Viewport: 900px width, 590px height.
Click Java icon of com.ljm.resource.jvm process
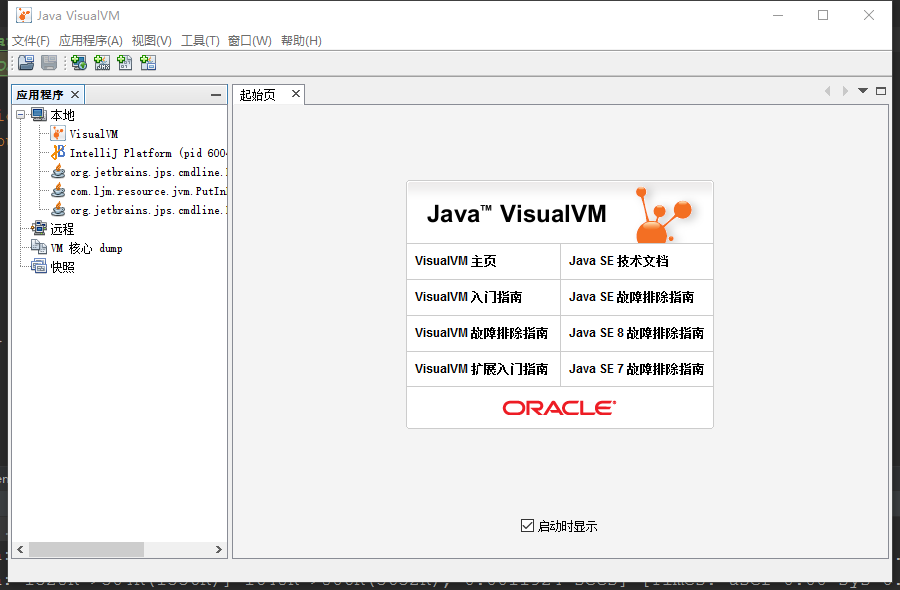pos(58,190)
